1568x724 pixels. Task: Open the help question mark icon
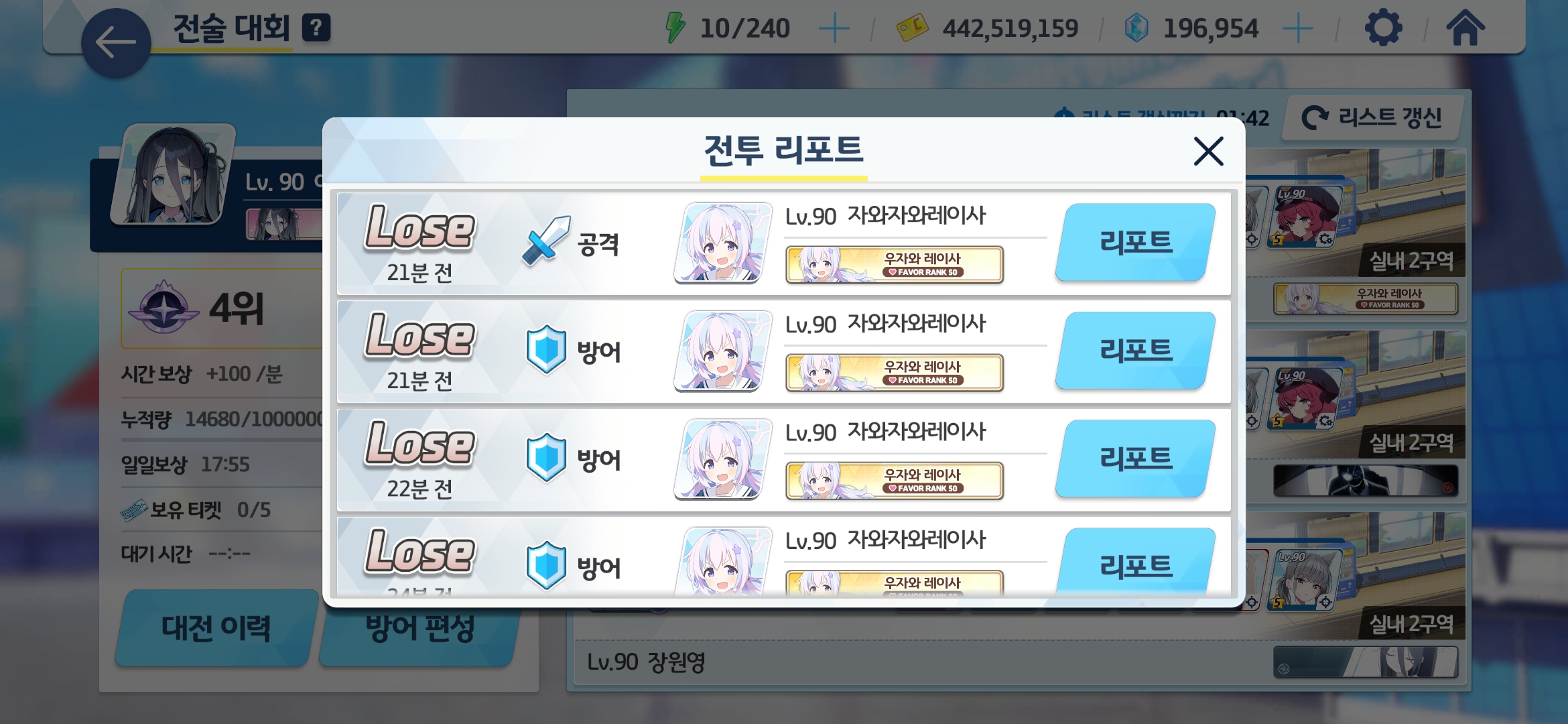point(316,28)
